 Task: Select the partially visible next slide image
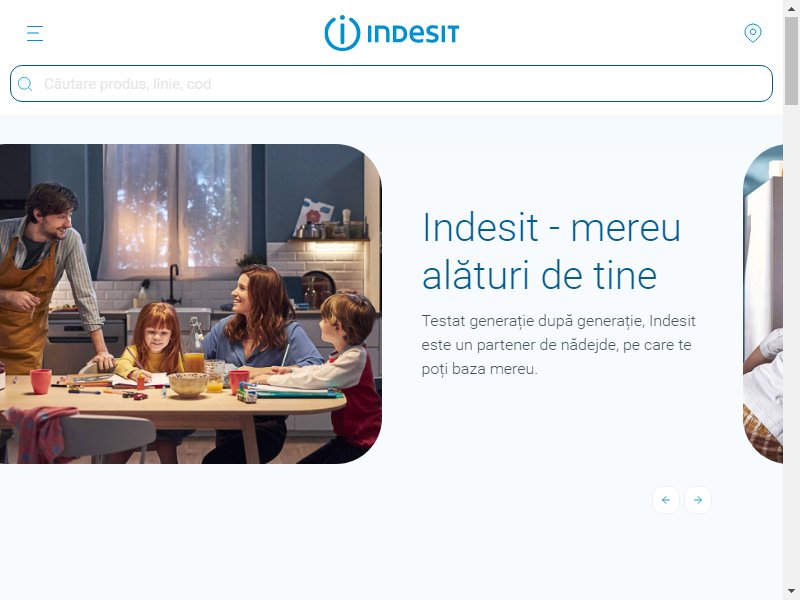click(763, 304)
